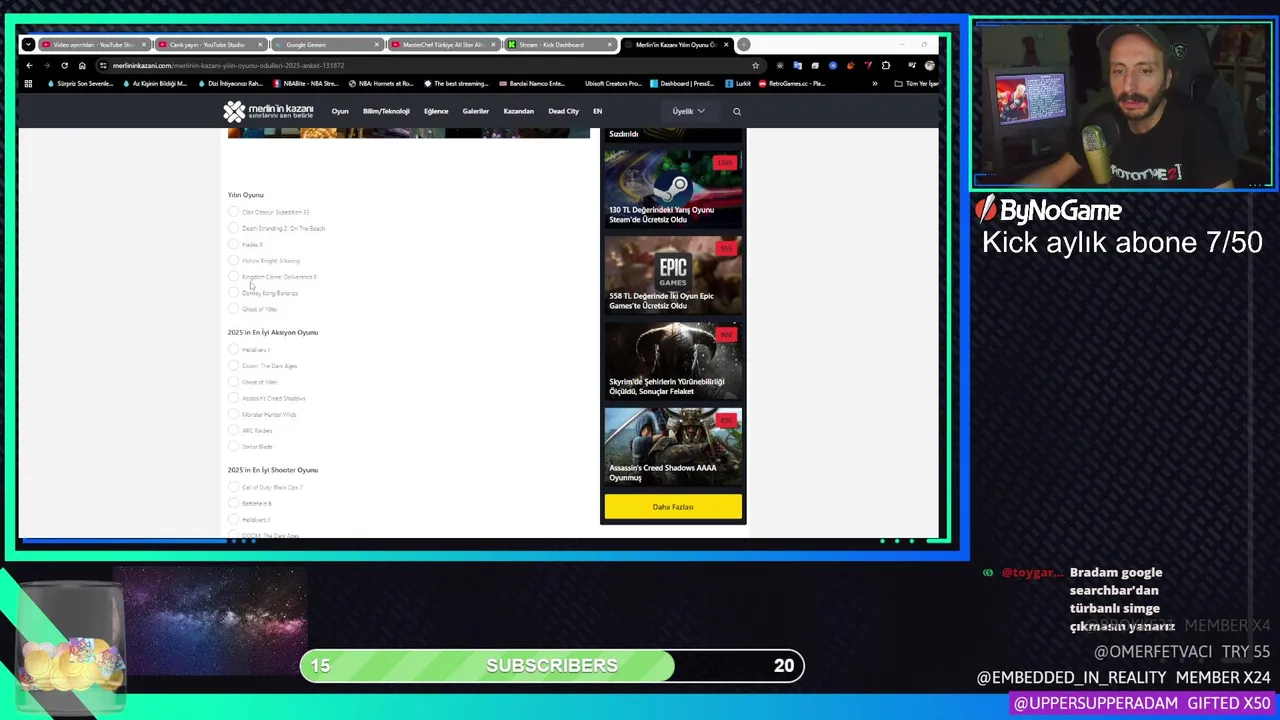Open the Assassin's Creed Shadows AAAA article
Screen dimensions: 1280x720
[673, 446]
